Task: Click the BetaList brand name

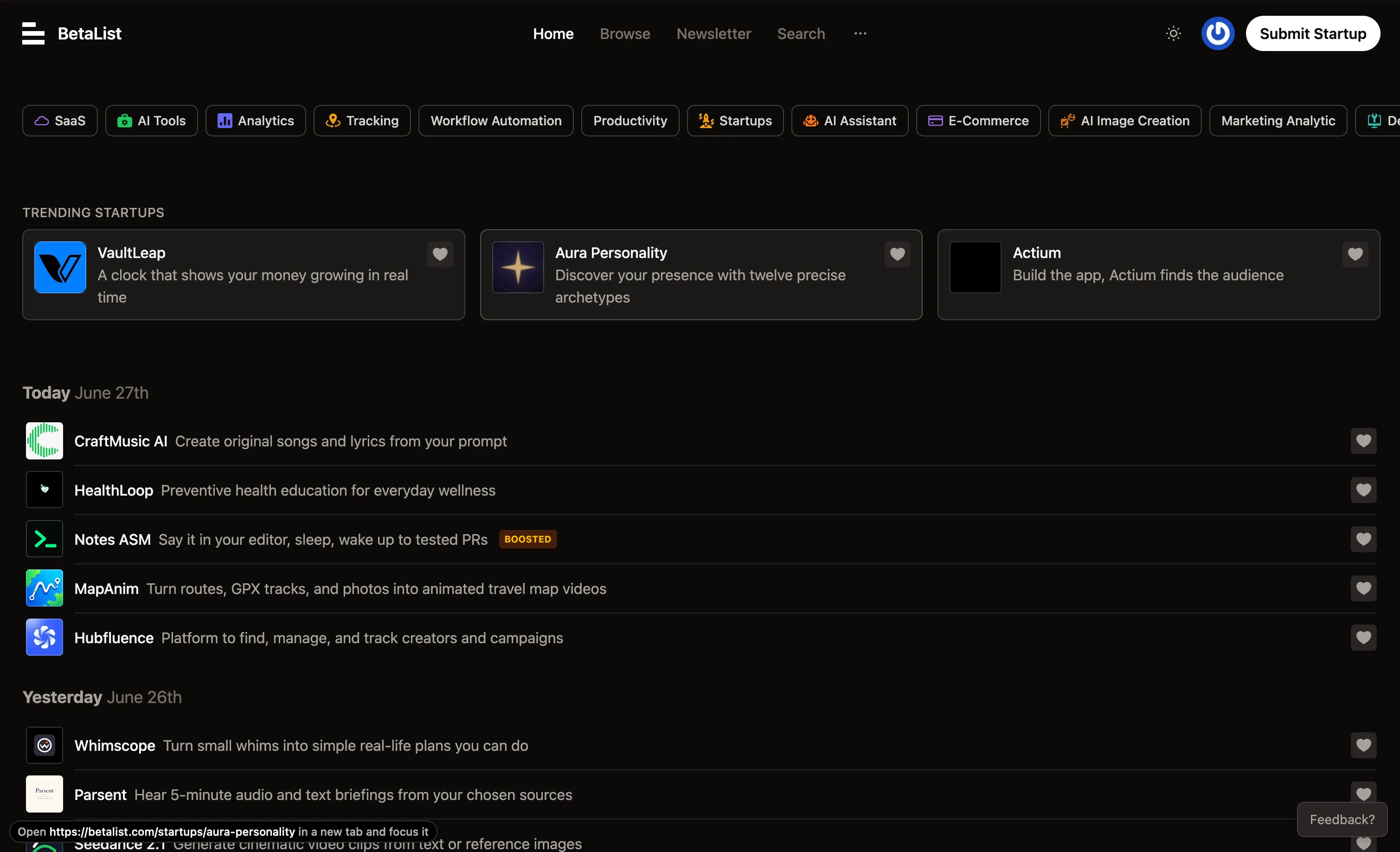Action: [90, 33]
